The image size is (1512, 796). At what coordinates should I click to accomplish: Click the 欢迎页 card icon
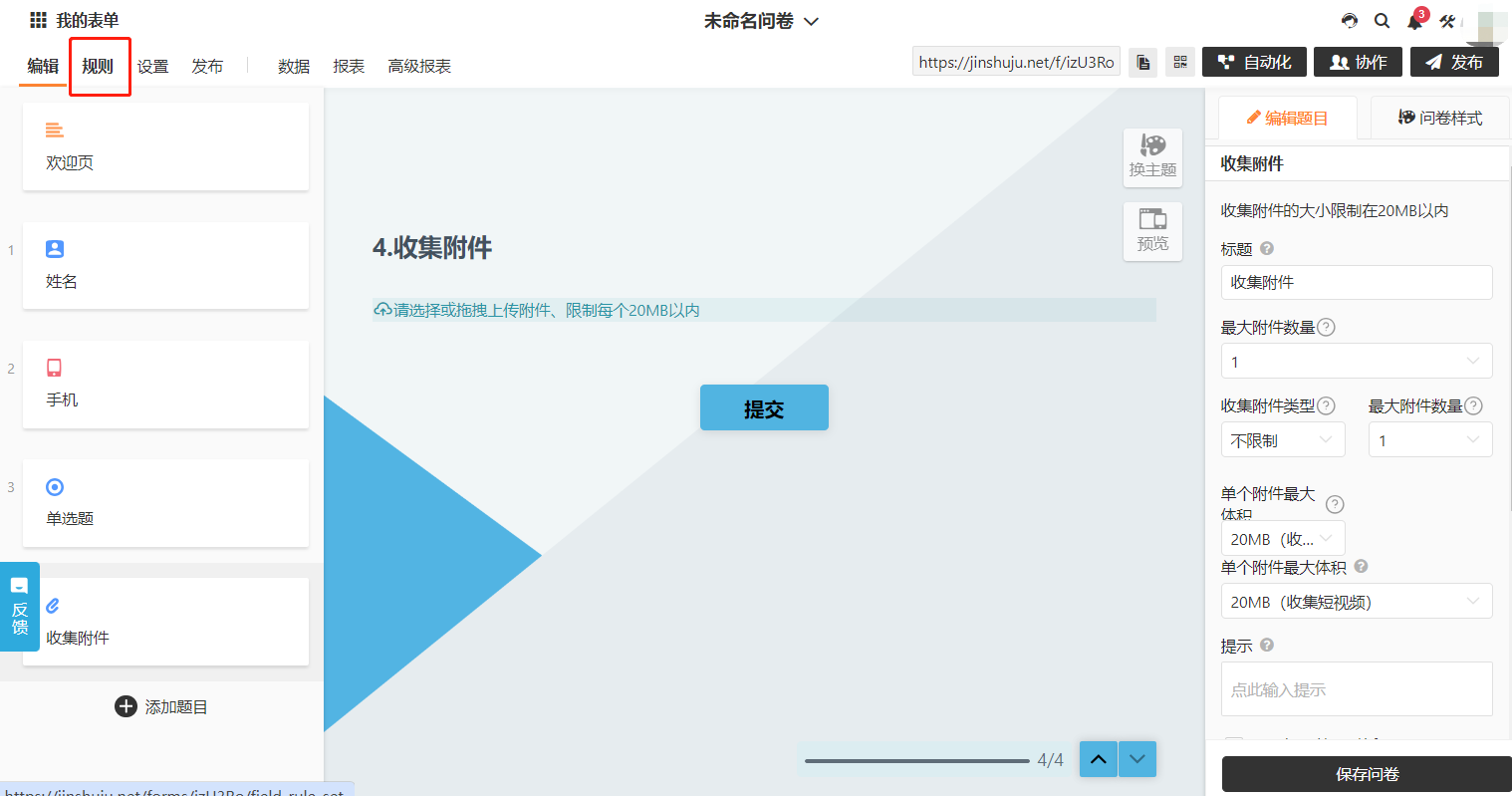click(x=55, y=131)
